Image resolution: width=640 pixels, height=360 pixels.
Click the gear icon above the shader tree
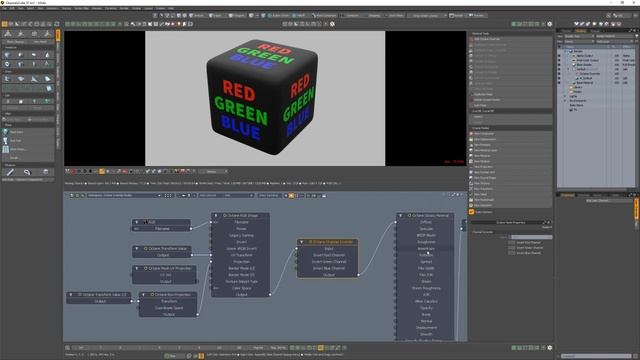550,24
